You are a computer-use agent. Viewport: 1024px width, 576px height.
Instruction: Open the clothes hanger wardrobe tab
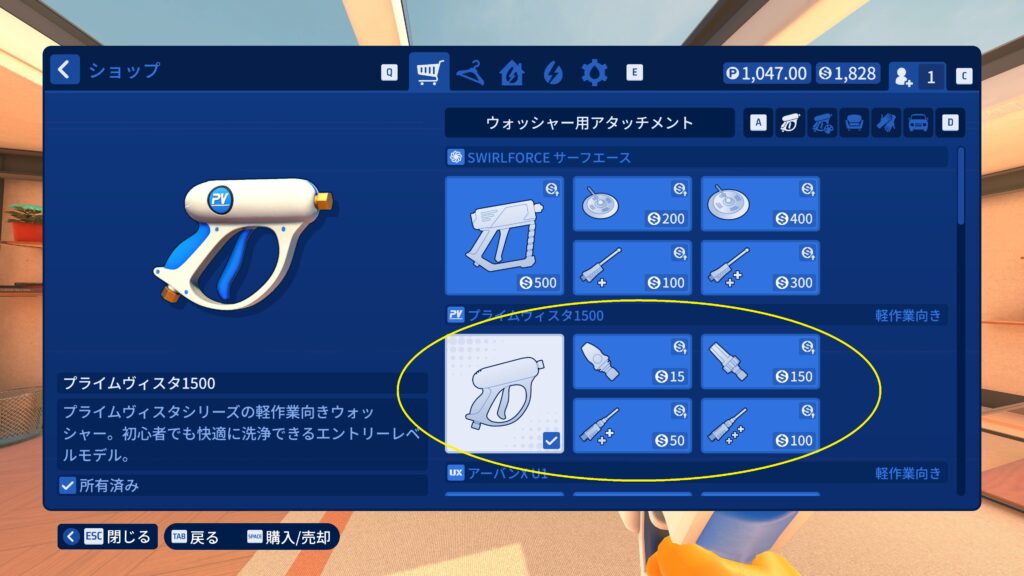(470, 72)
